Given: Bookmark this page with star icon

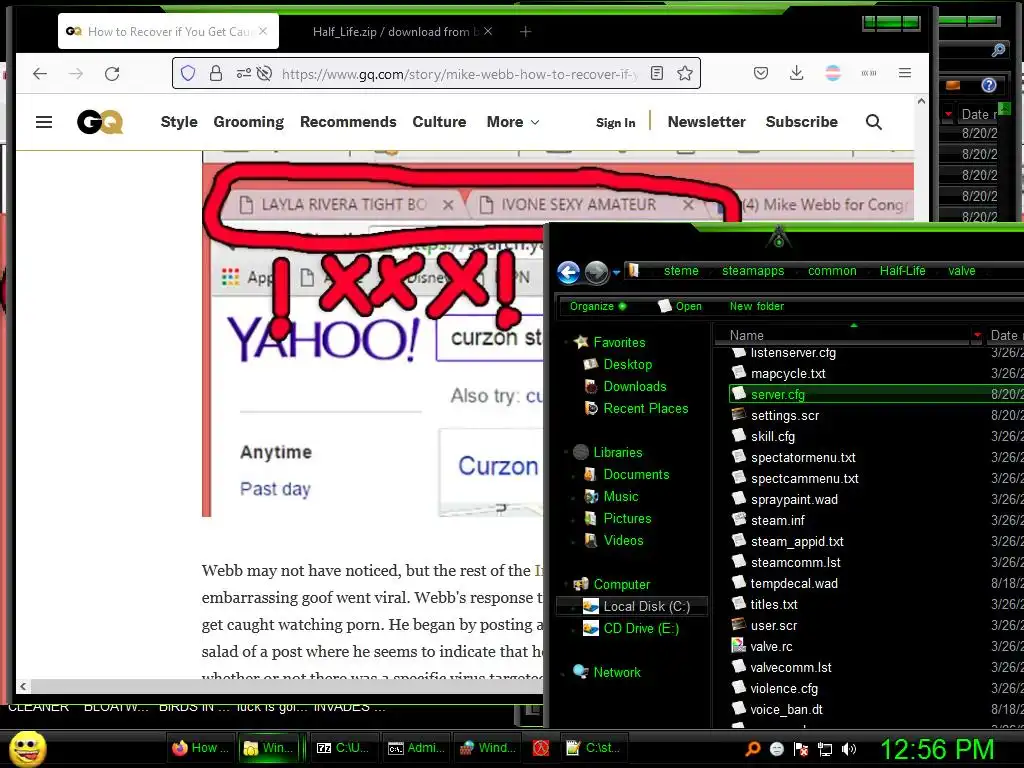Looking at the screenshot, I should pos(684,73).
